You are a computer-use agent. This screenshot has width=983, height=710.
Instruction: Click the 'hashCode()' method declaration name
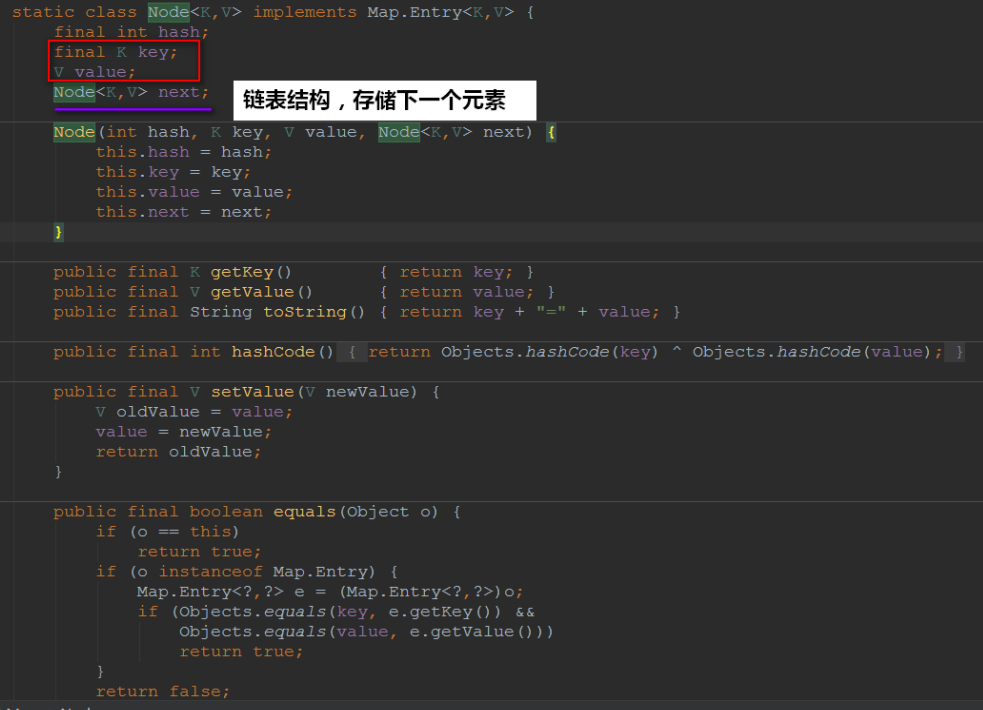tap(283, 352)
